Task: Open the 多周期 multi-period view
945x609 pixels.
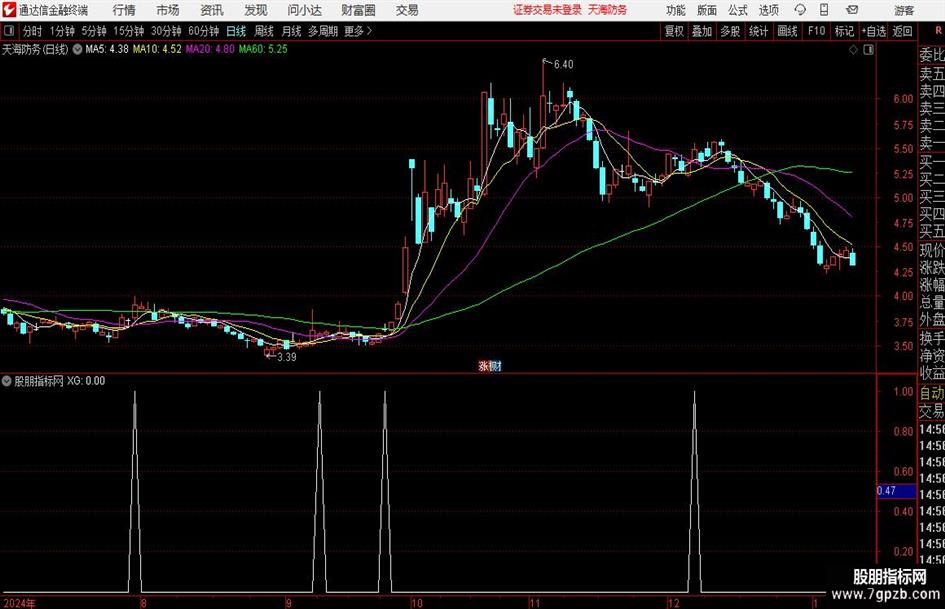Action: [x=323, y=31]
